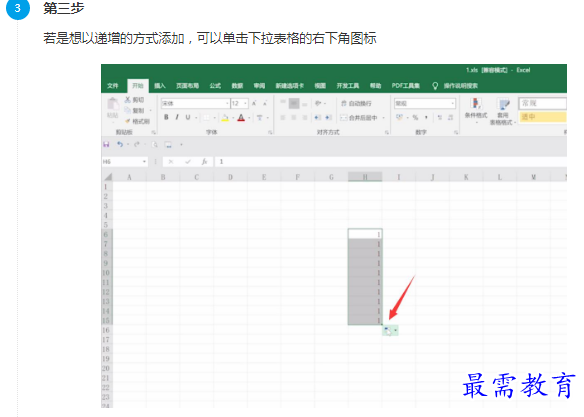Image resolution: width=584 pixels, height=417 pixels.
Task: Click the Name Box showing H6
Action: [125, 162]
